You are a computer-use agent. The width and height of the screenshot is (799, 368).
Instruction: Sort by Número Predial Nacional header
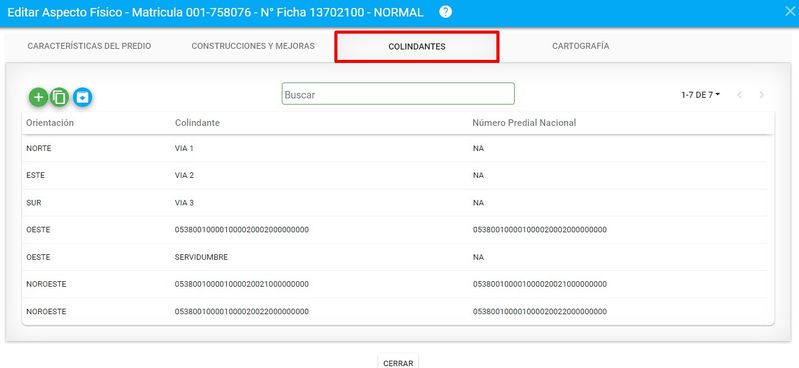[x=524, y=123]
